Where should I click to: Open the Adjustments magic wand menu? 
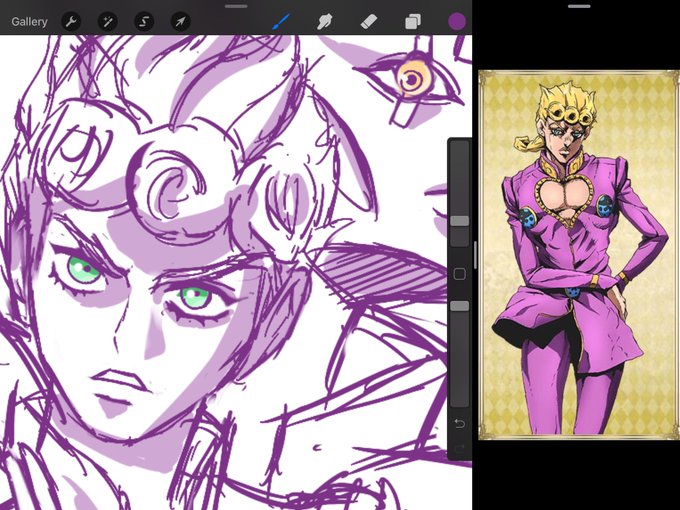pyautogui.click(x=108, y=22)
